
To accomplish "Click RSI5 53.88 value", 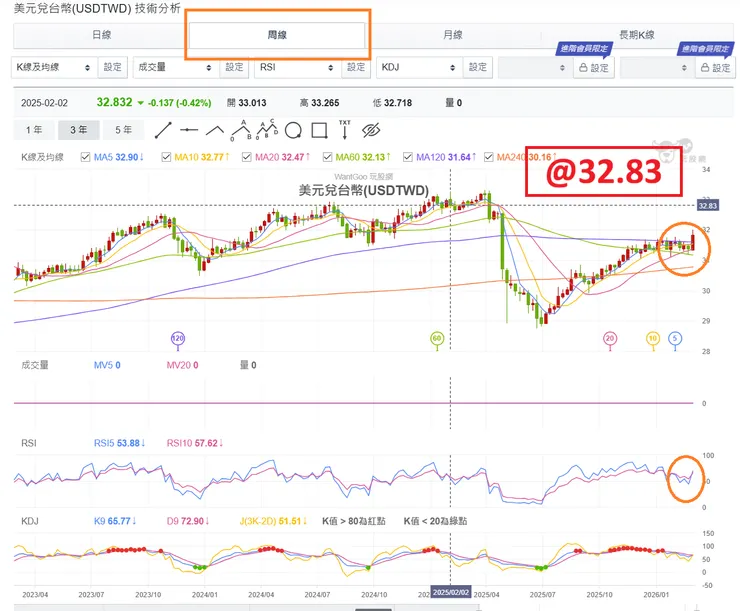I will point(119,443).
